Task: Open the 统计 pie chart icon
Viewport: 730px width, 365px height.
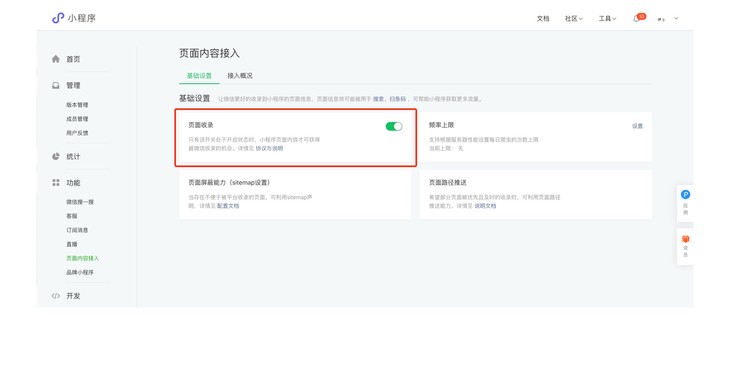Action: [x=56, y=156]
